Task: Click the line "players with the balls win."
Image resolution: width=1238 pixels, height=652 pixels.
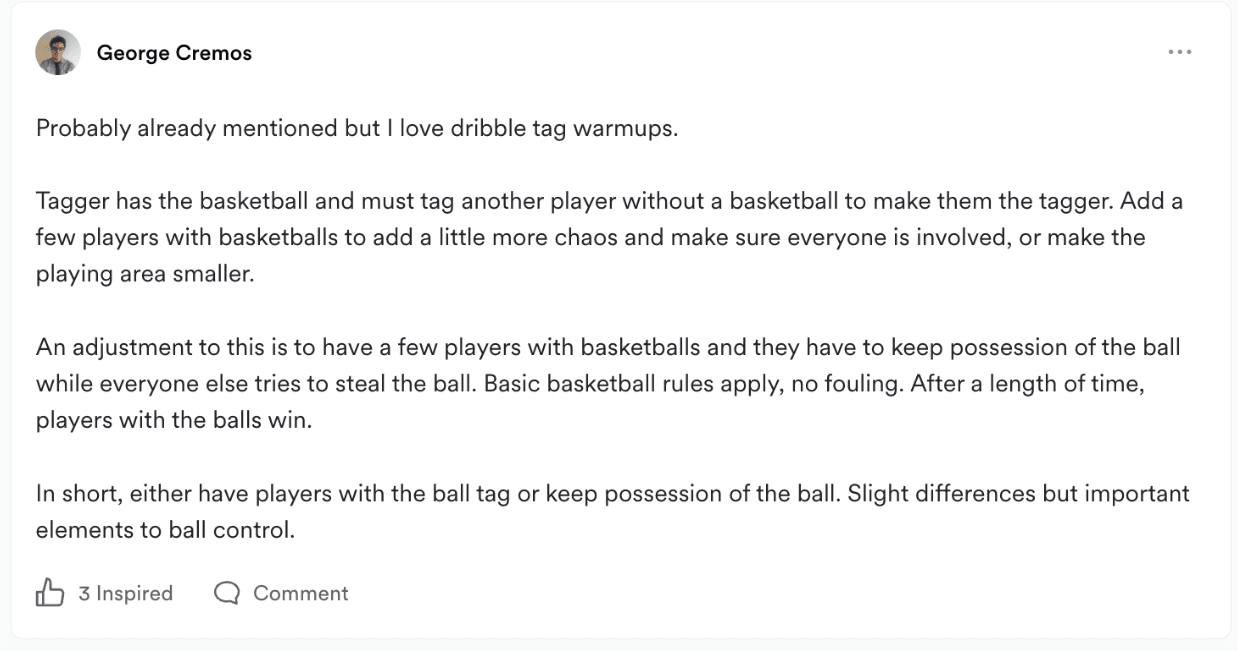Action: click(x=174, y=420)
